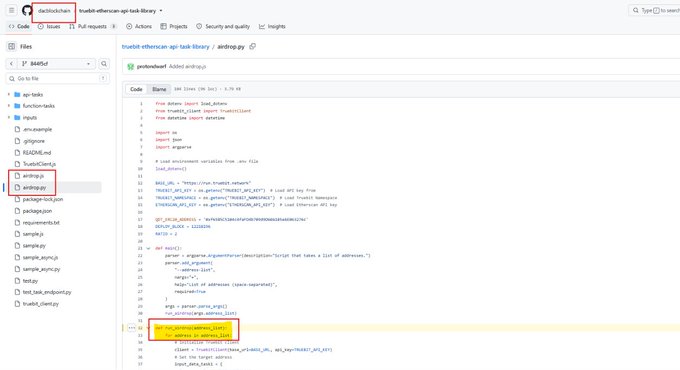
Task: Open protondwarf author profile link
Action: [151, 66]
